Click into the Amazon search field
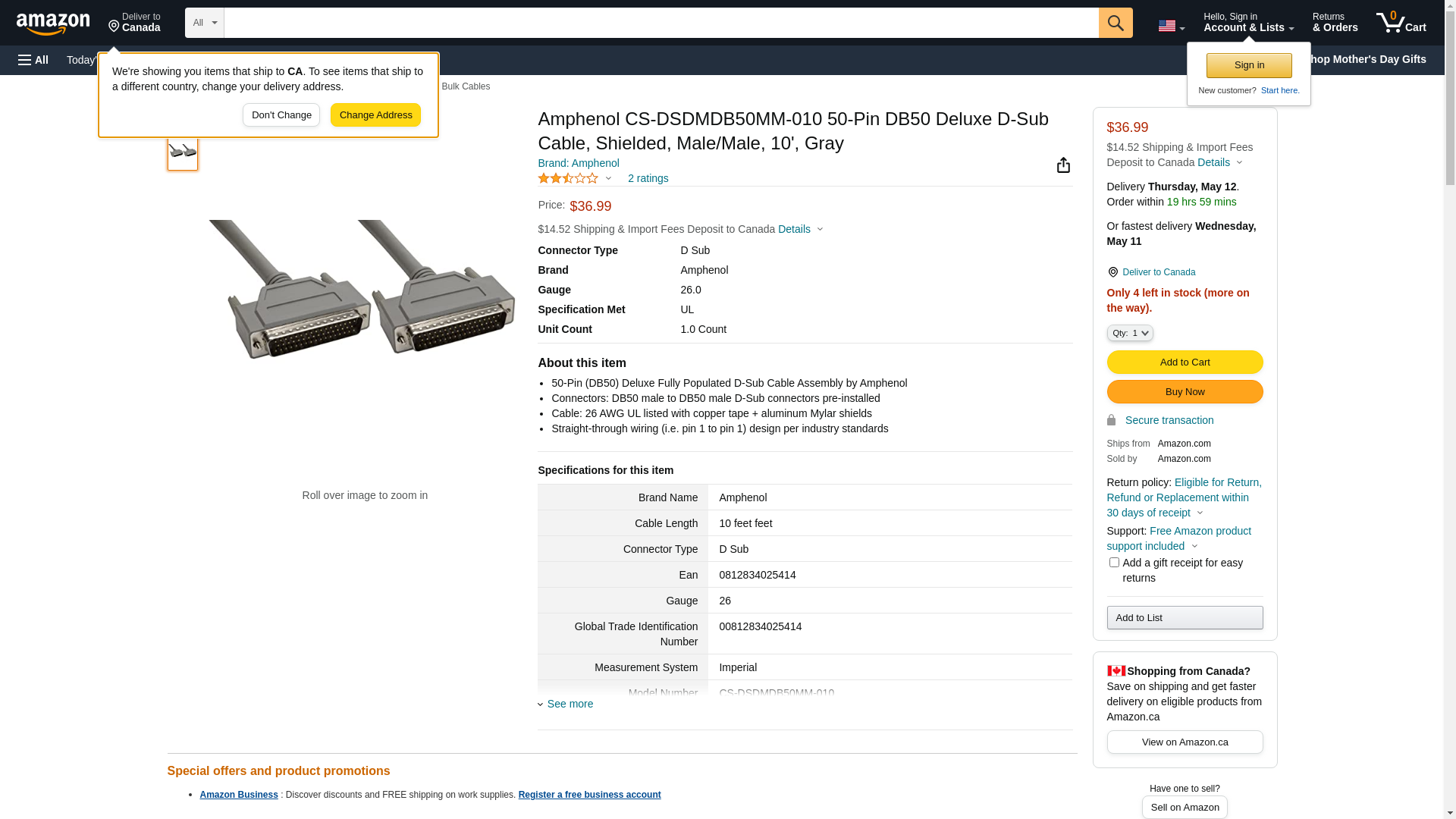The width and height of the screenshot is (1456, 819). point(661,23)
